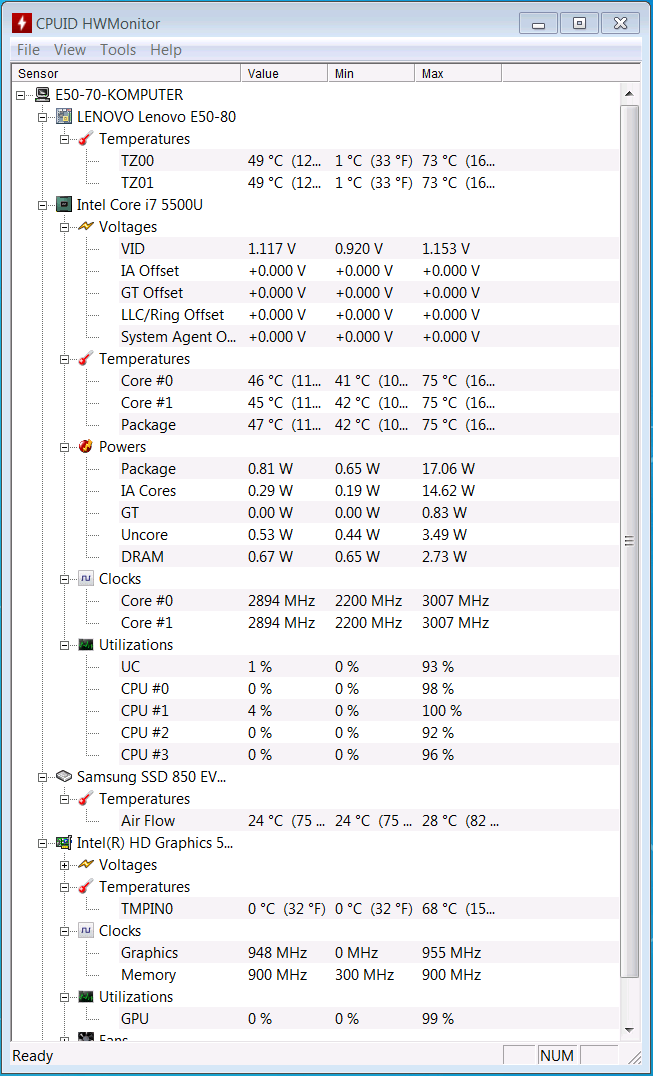Click the scrollbar down arrow
The width and height of the screenshot is (653, 1076).
coord(629,1030)
